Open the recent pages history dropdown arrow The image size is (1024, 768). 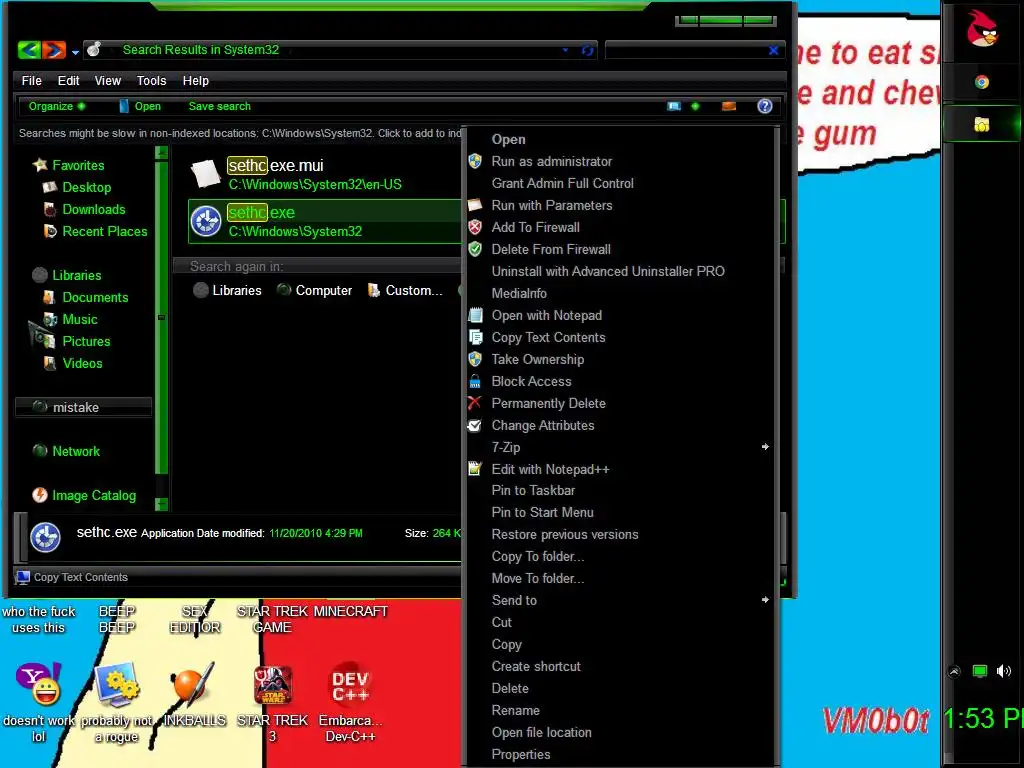pos(75,52)
